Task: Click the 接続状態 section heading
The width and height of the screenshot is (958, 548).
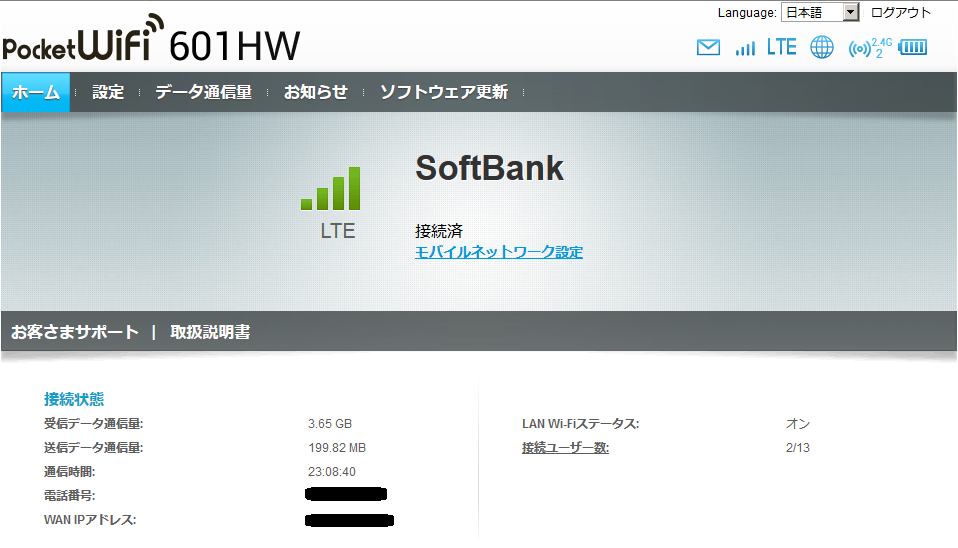Action: pos(74,399)
